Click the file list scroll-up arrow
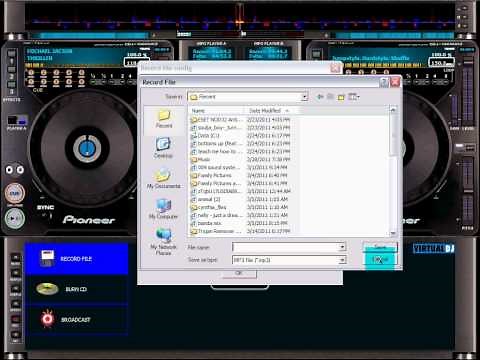Image resolution: width=480 pixels, height=360 pixels. (393, 110)
